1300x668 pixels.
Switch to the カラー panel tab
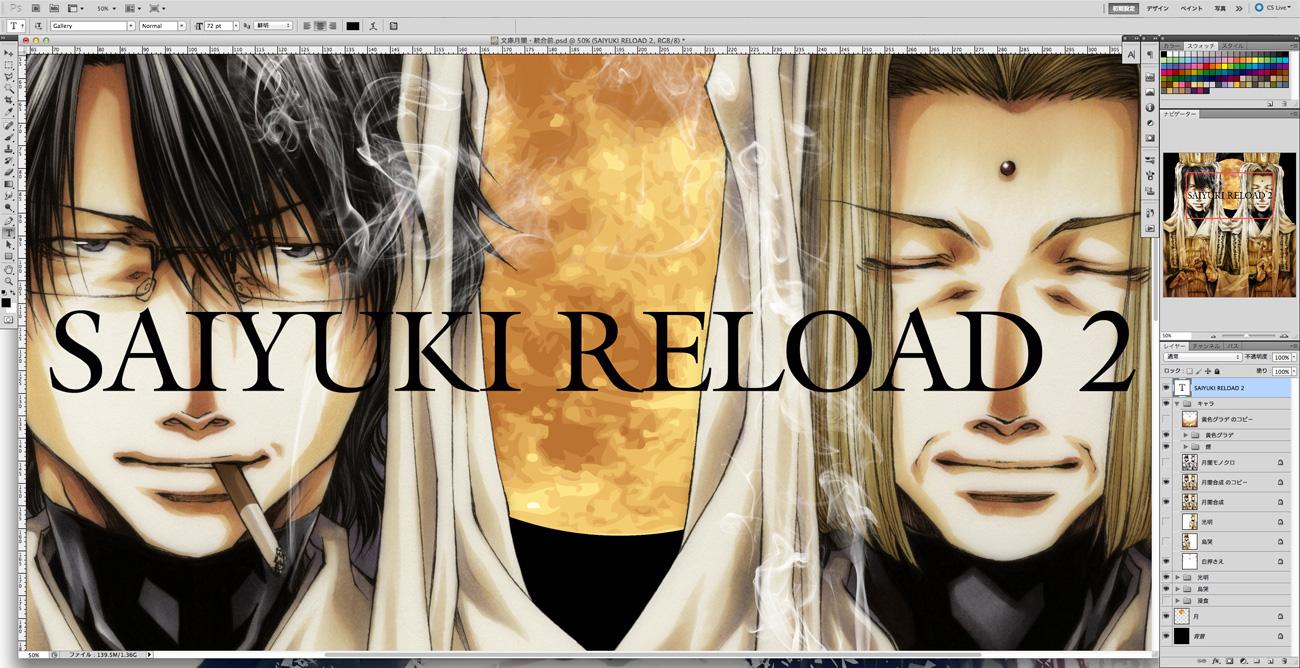point(1172,46)
